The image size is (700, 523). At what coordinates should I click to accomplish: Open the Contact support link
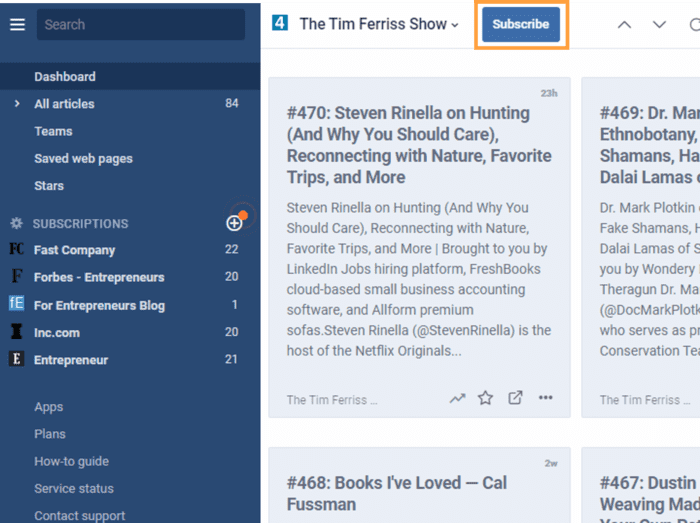coord(80,516)
